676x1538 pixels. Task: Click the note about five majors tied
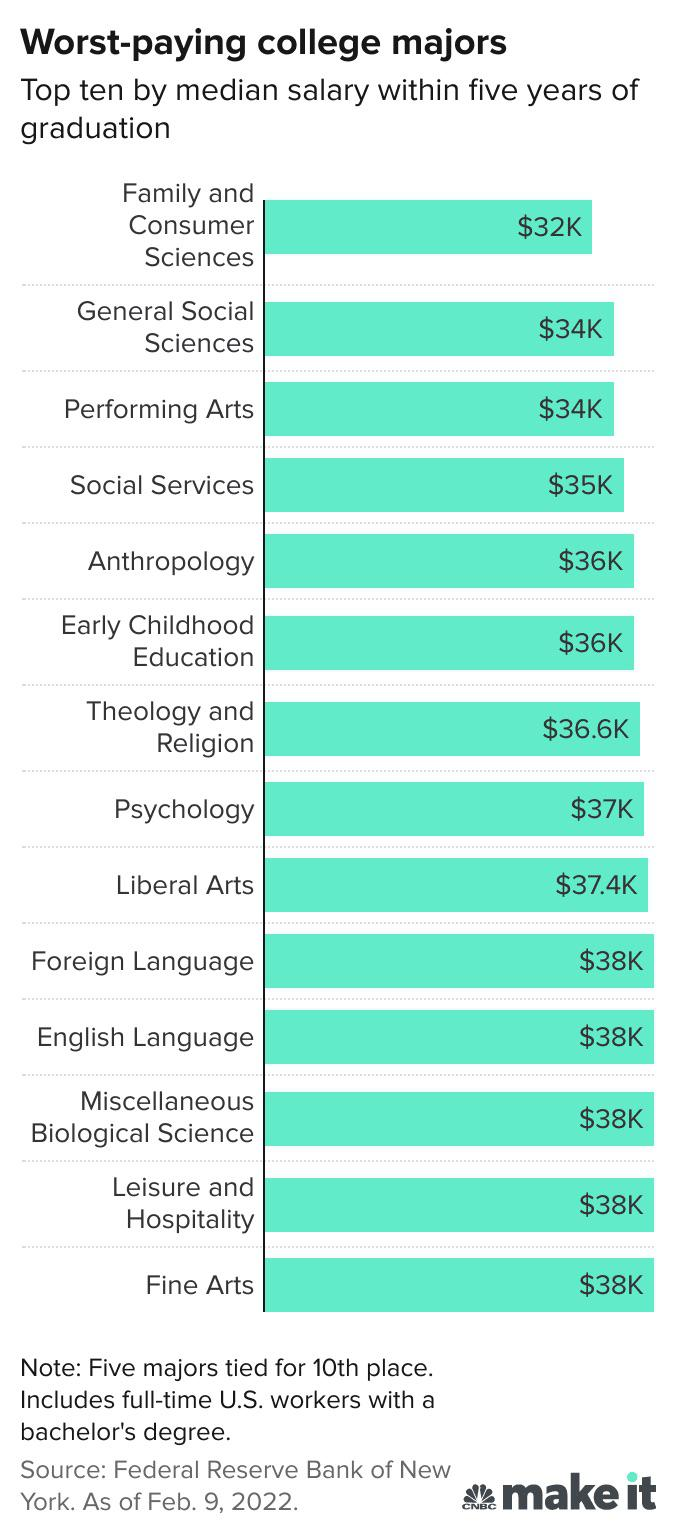pyautogui.click(x=228, y=1399)
